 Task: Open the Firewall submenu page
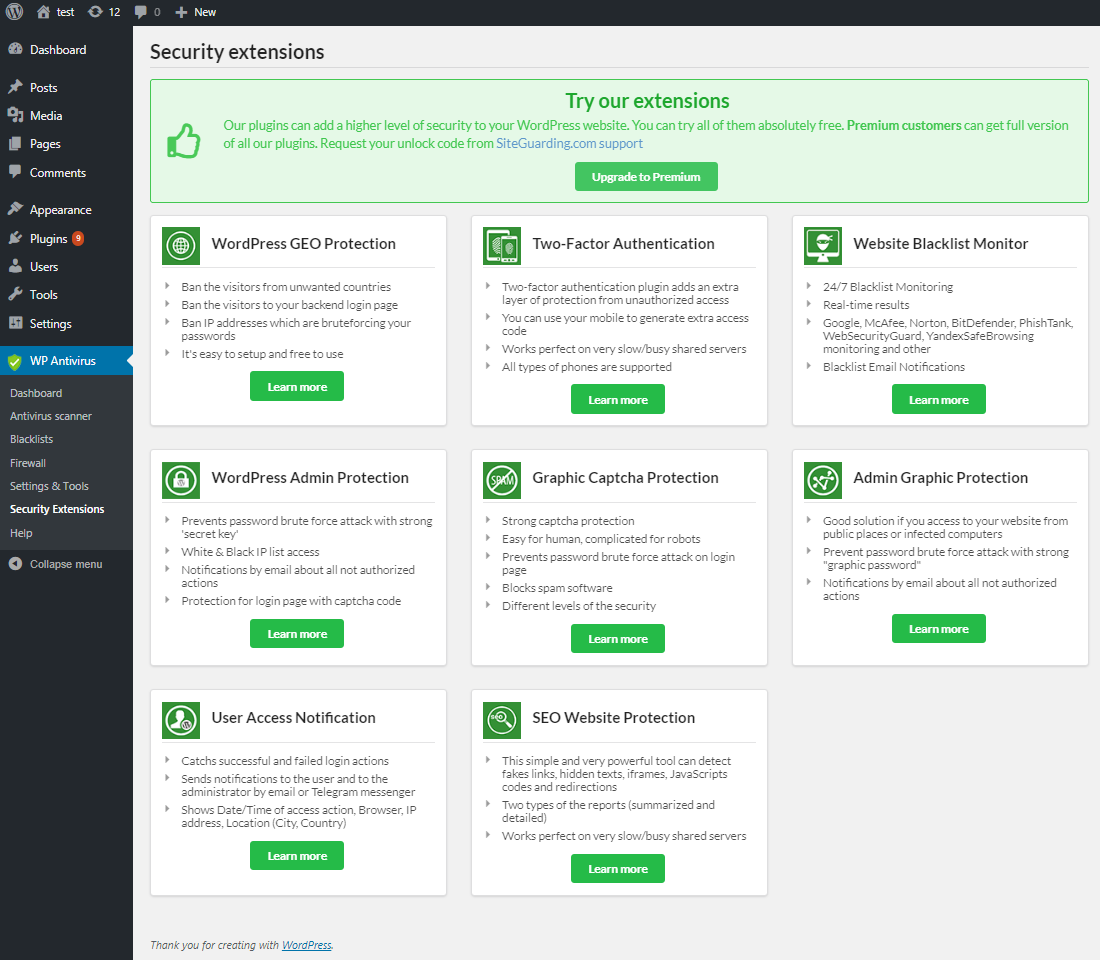click(28, 463)
